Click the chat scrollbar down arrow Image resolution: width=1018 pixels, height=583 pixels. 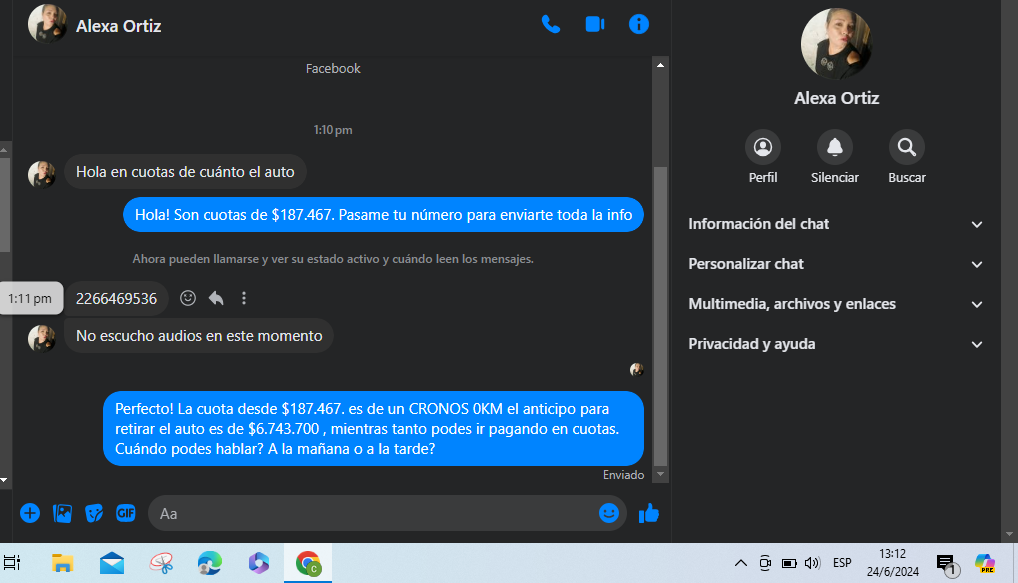(660, 475)
